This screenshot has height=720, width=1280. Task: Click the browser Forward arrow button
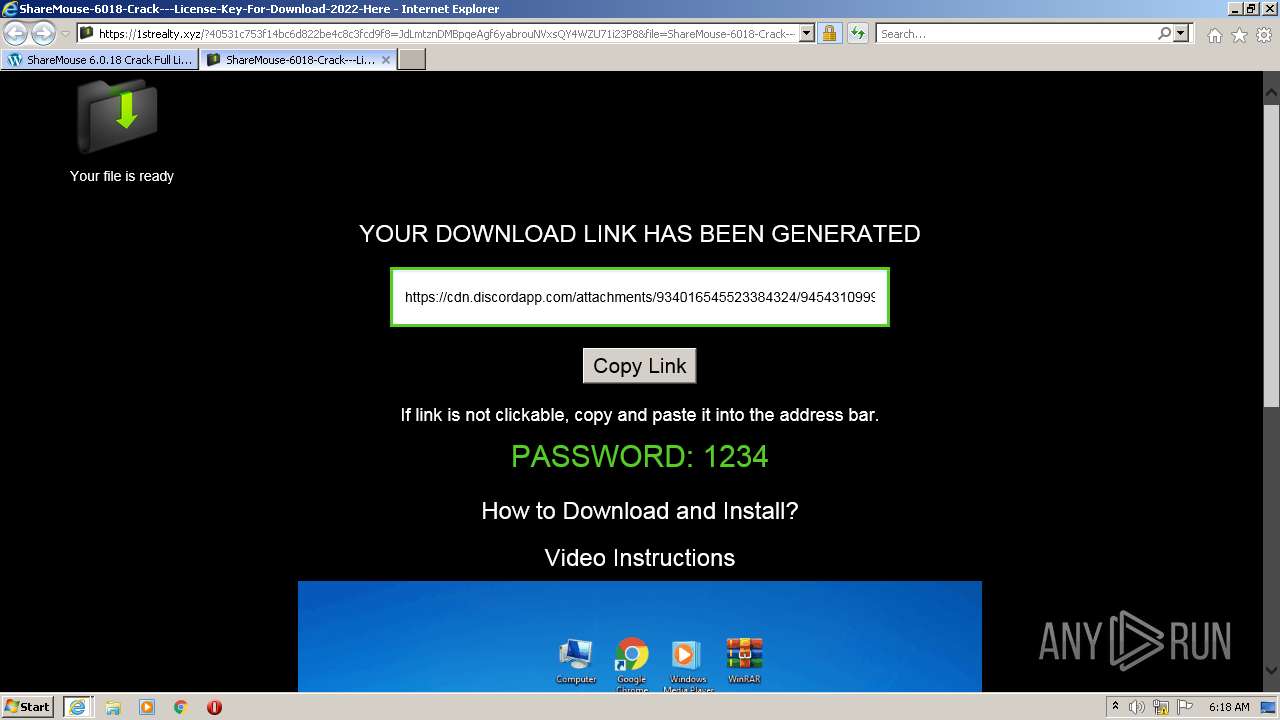(x=43, y=33)
